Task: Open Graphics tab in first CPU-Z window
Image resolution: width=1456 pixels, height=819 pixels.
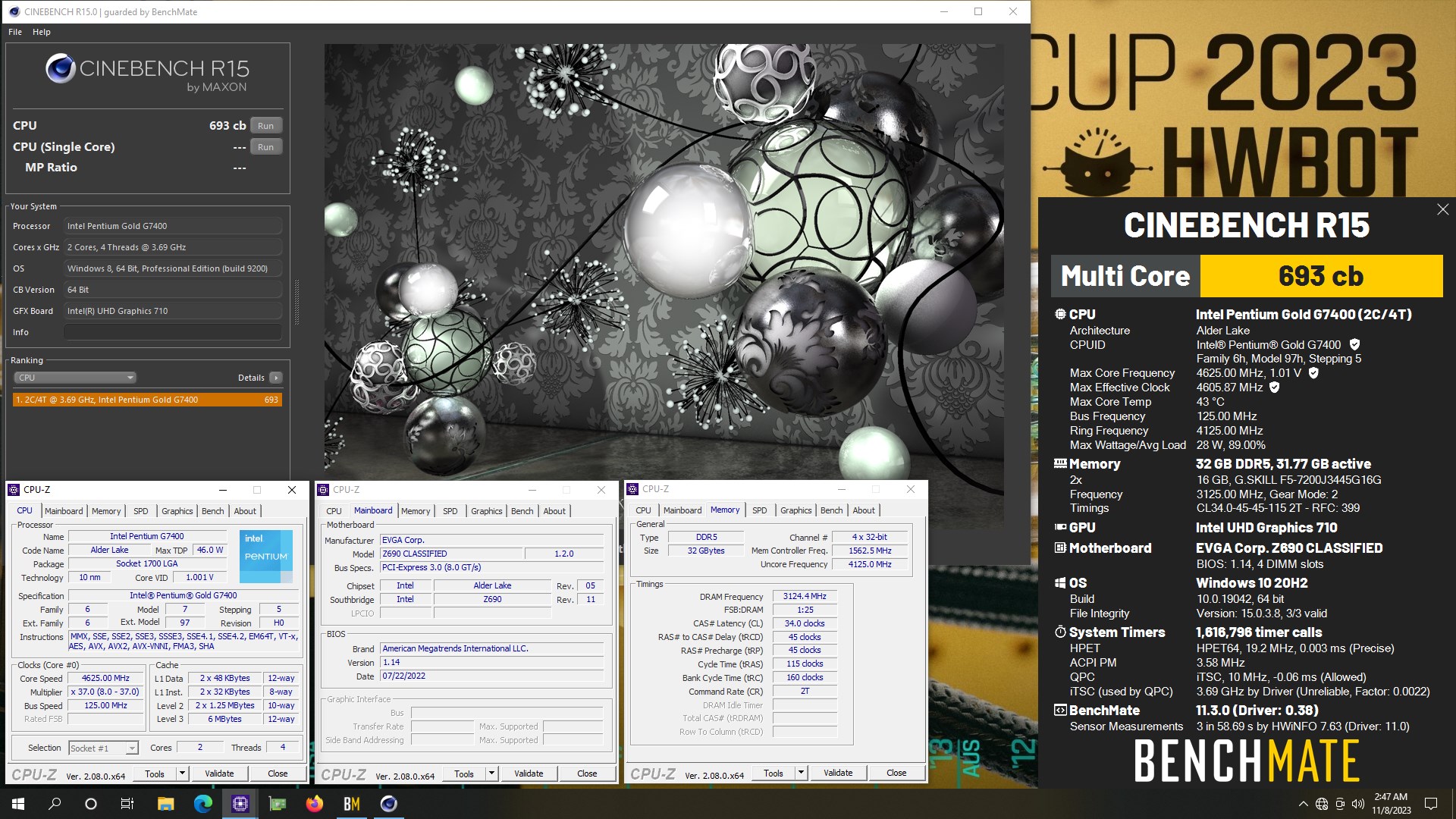Action: (177, 511)
